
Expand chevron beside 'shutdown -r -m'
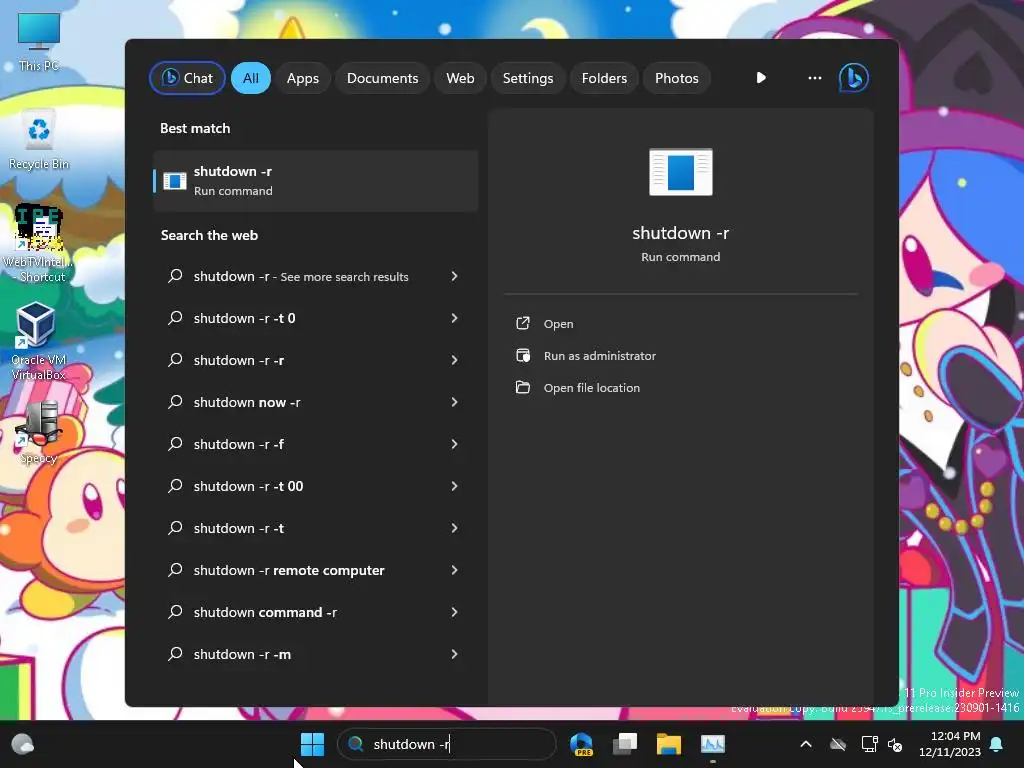[455, 654]
